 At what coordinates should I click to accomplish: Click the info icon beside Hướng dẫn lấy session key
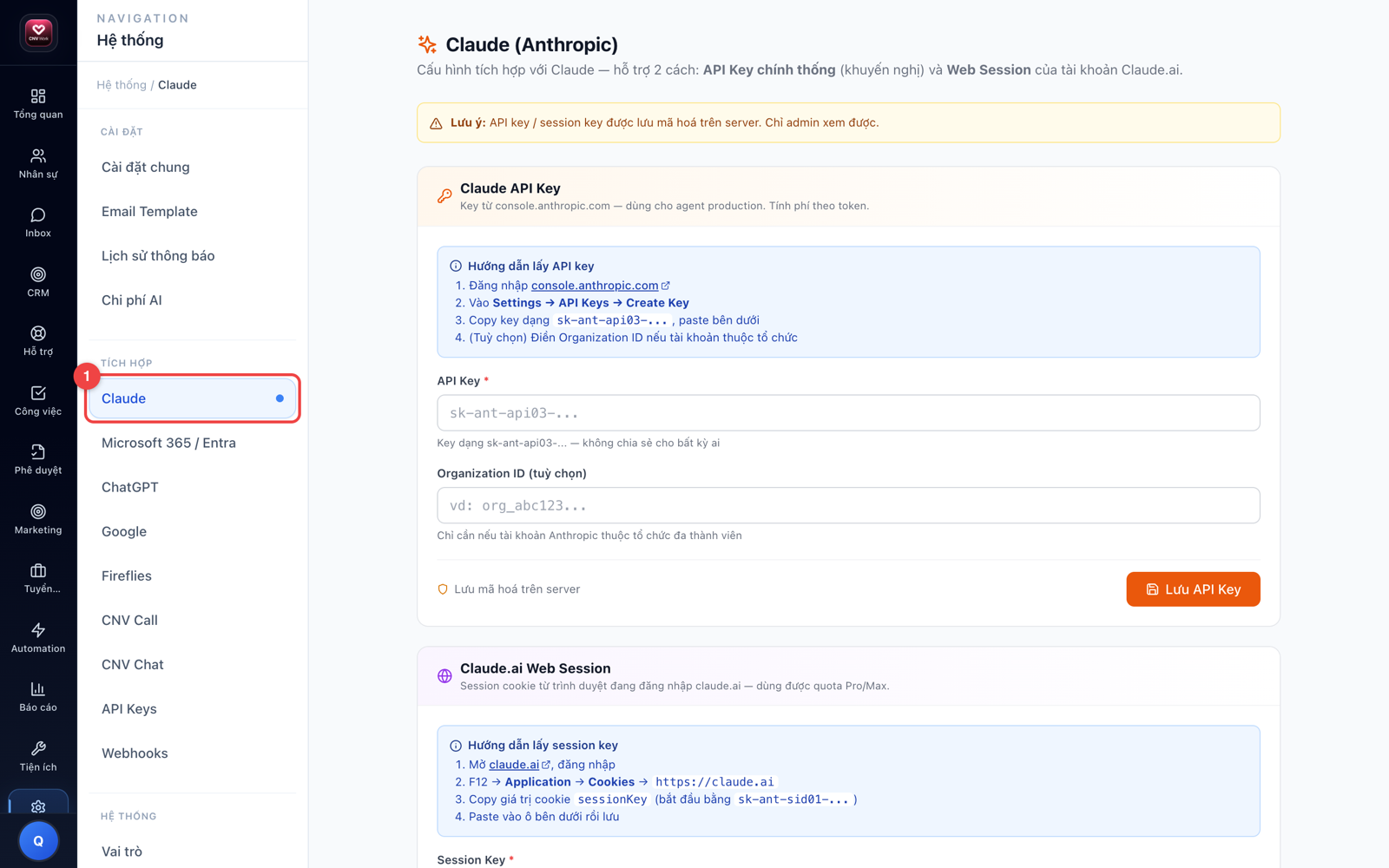[x=456, y=746]
